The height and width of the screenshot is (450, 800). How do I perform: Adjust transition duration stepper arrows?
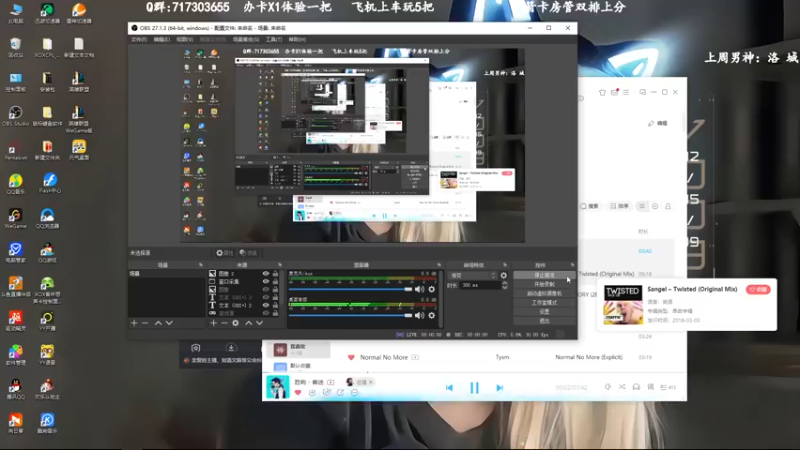click(505, 285)
